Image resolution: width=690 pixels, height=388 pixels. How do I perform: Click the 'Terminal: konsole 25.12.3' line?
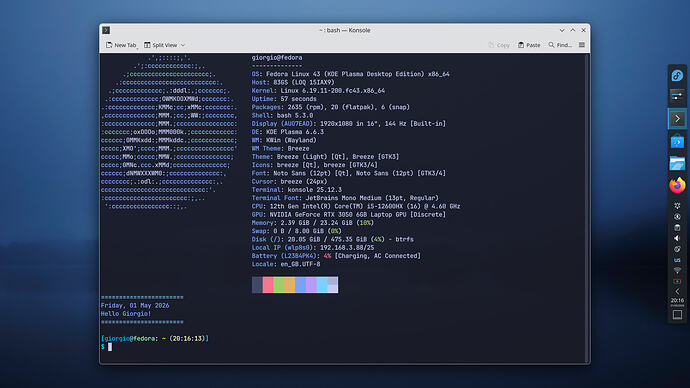(296, 190)
